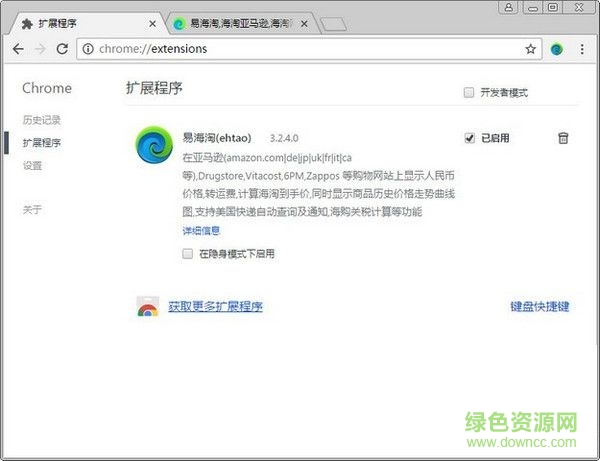Bookmark this page with the star icon

point(530,49)
